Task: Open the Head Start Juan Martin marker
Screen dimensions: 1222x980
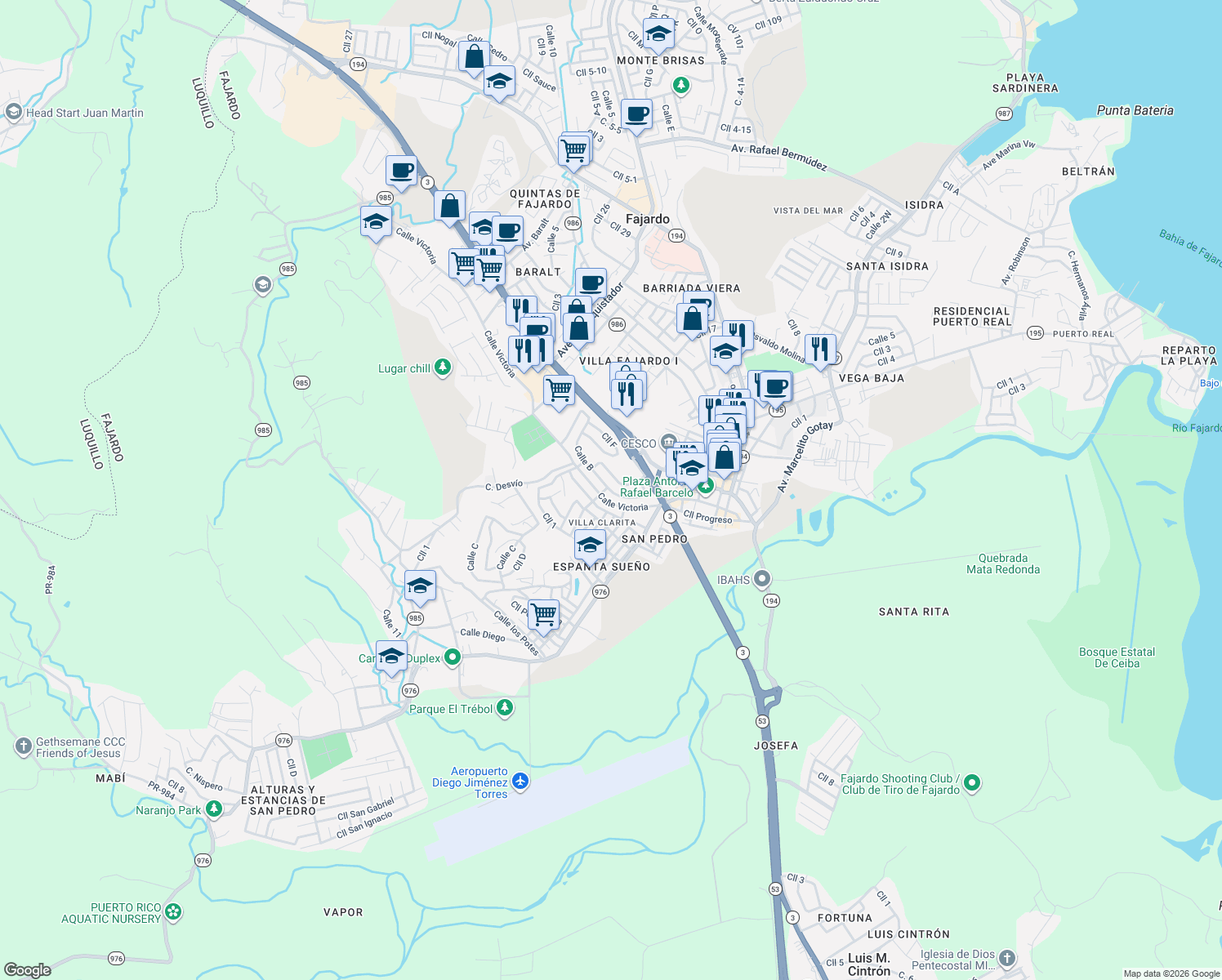Action: point(13,113)
